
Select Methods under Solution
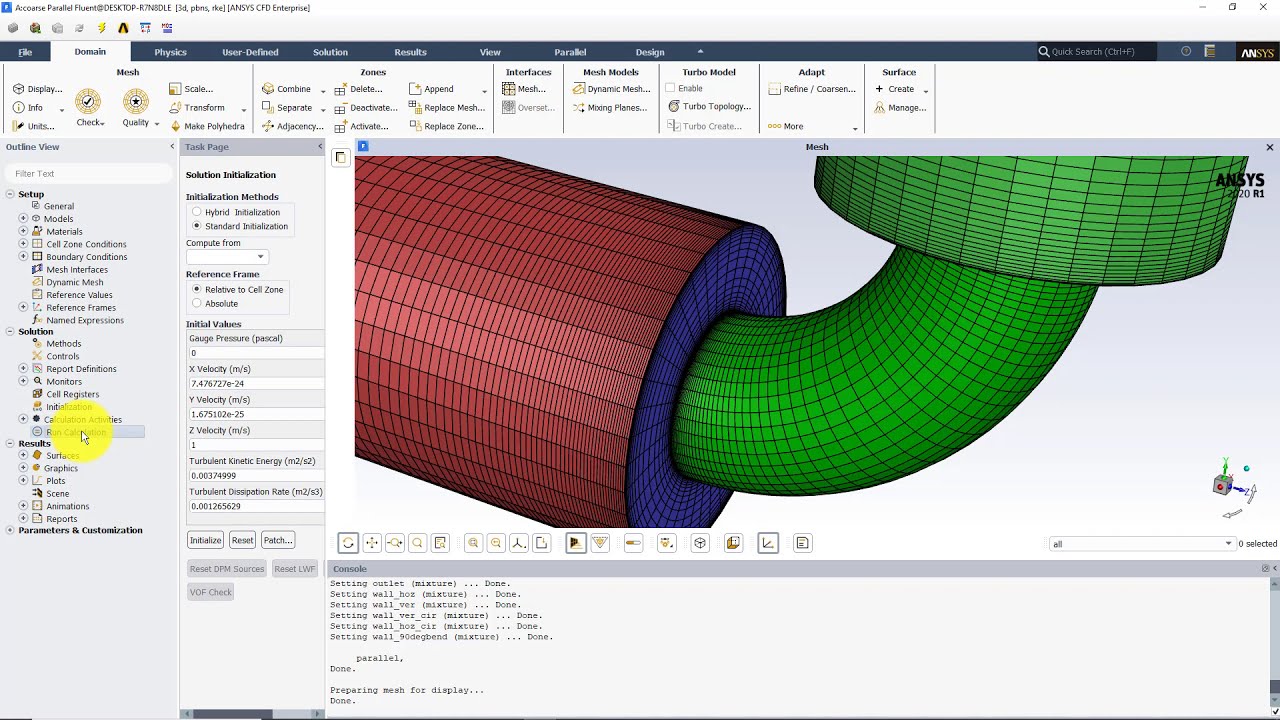coord(63,344)
